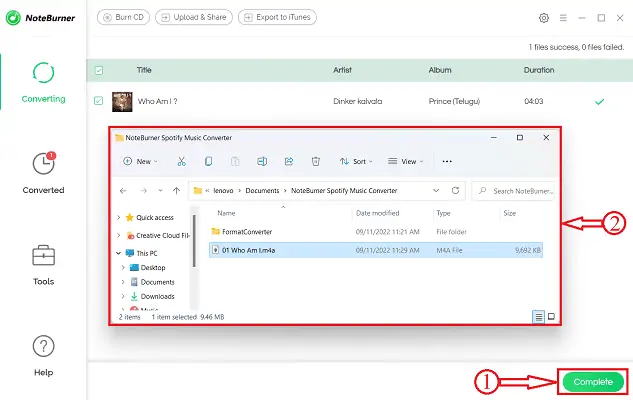Open the Tools section in sidebar

[x=43, y=265]
